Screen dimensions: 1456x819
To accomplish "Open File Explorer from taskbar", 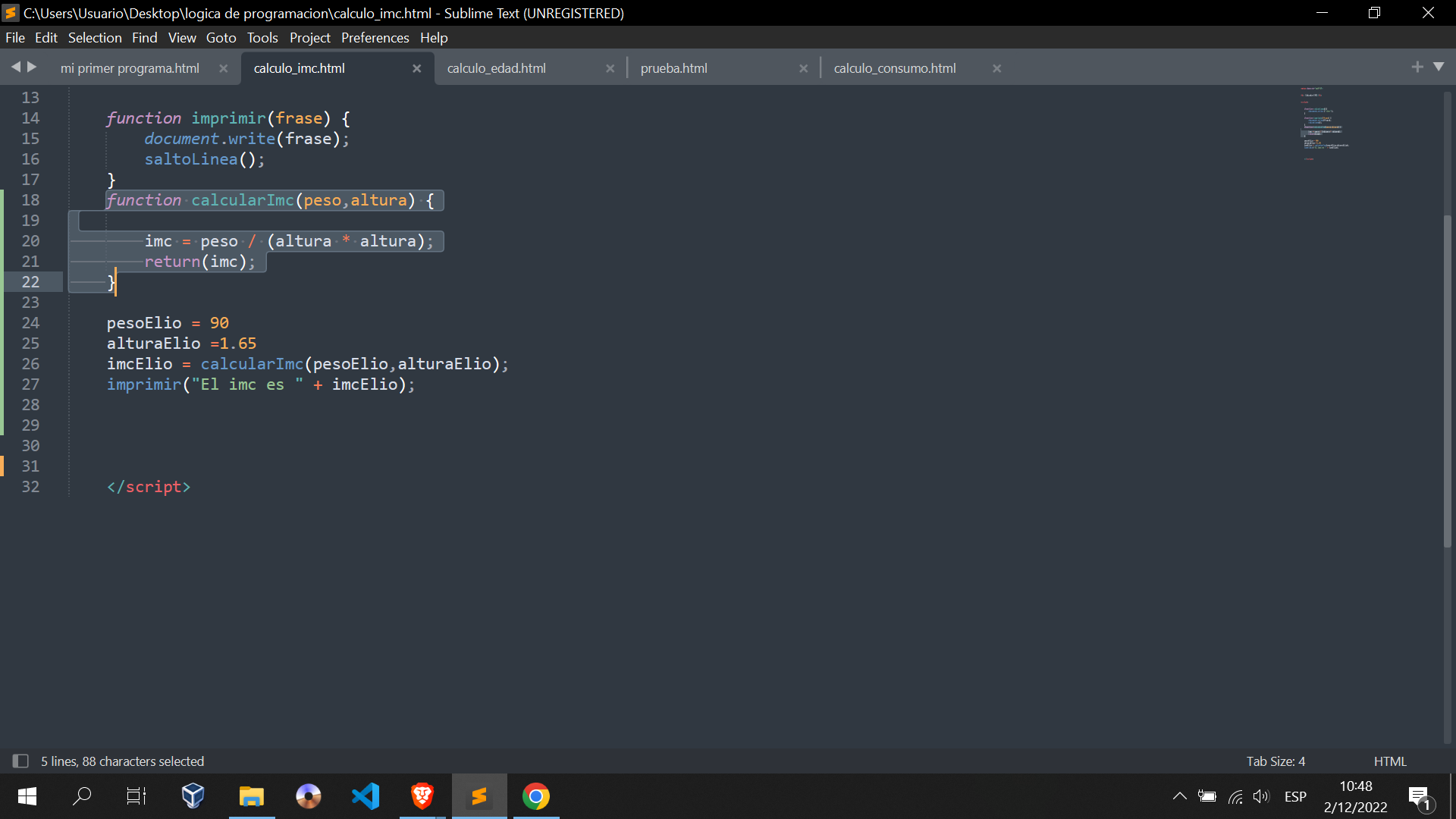I will [251, 796].
